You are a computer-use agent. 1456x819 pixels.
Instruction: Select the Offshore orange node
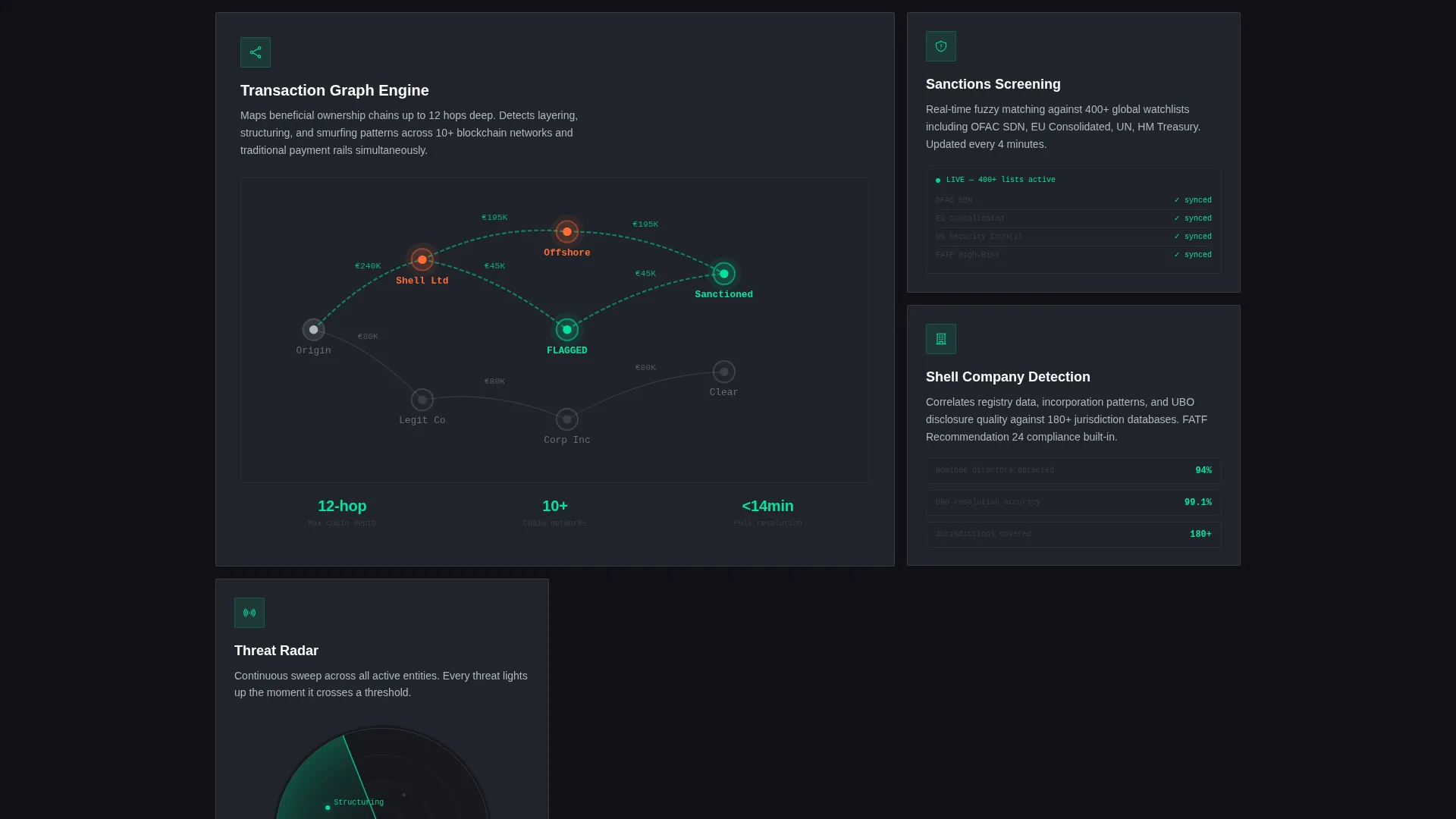pyautogui.click(x=567, y=231)
